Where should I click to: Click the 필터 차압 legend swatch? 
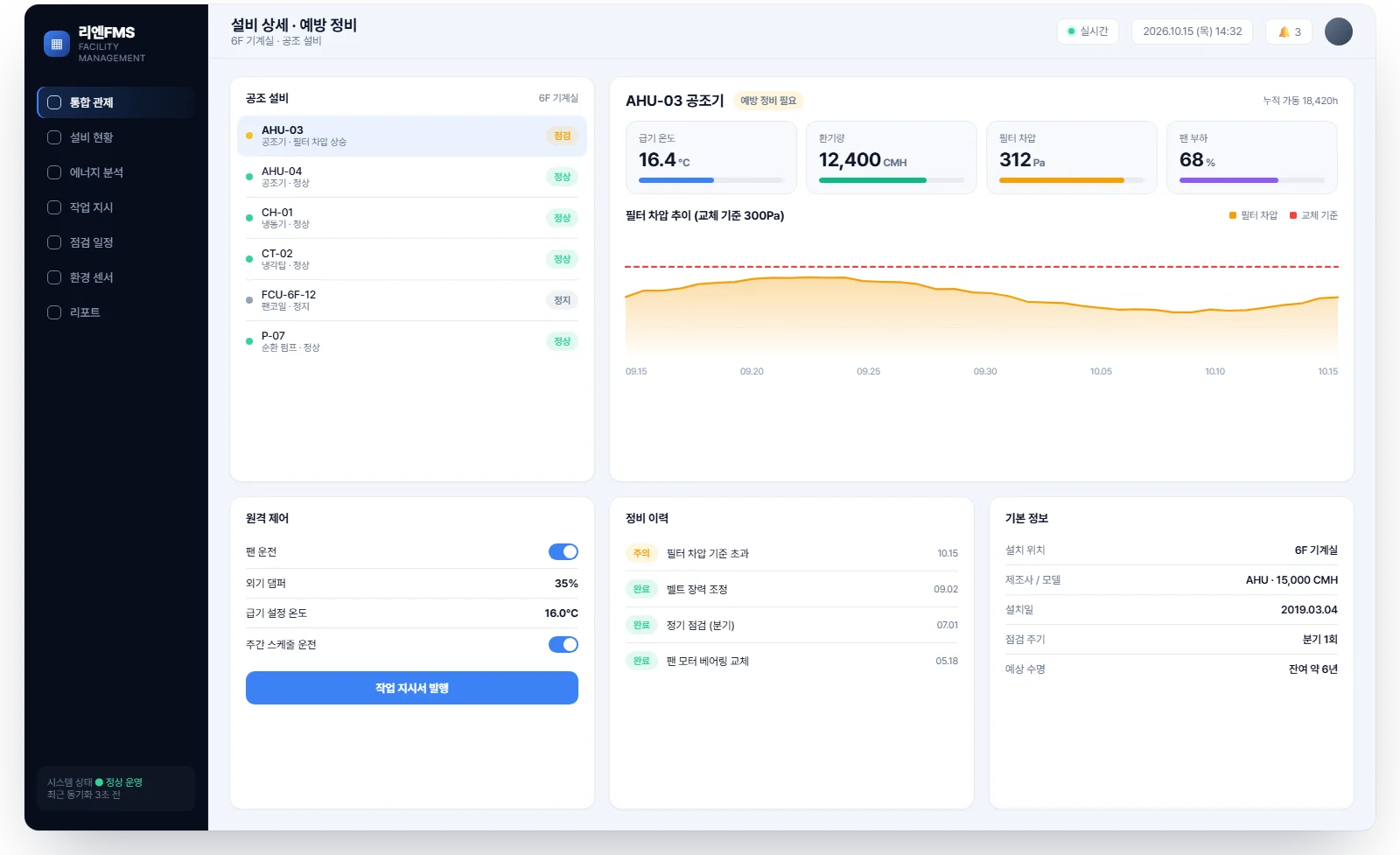[1233, 215]
